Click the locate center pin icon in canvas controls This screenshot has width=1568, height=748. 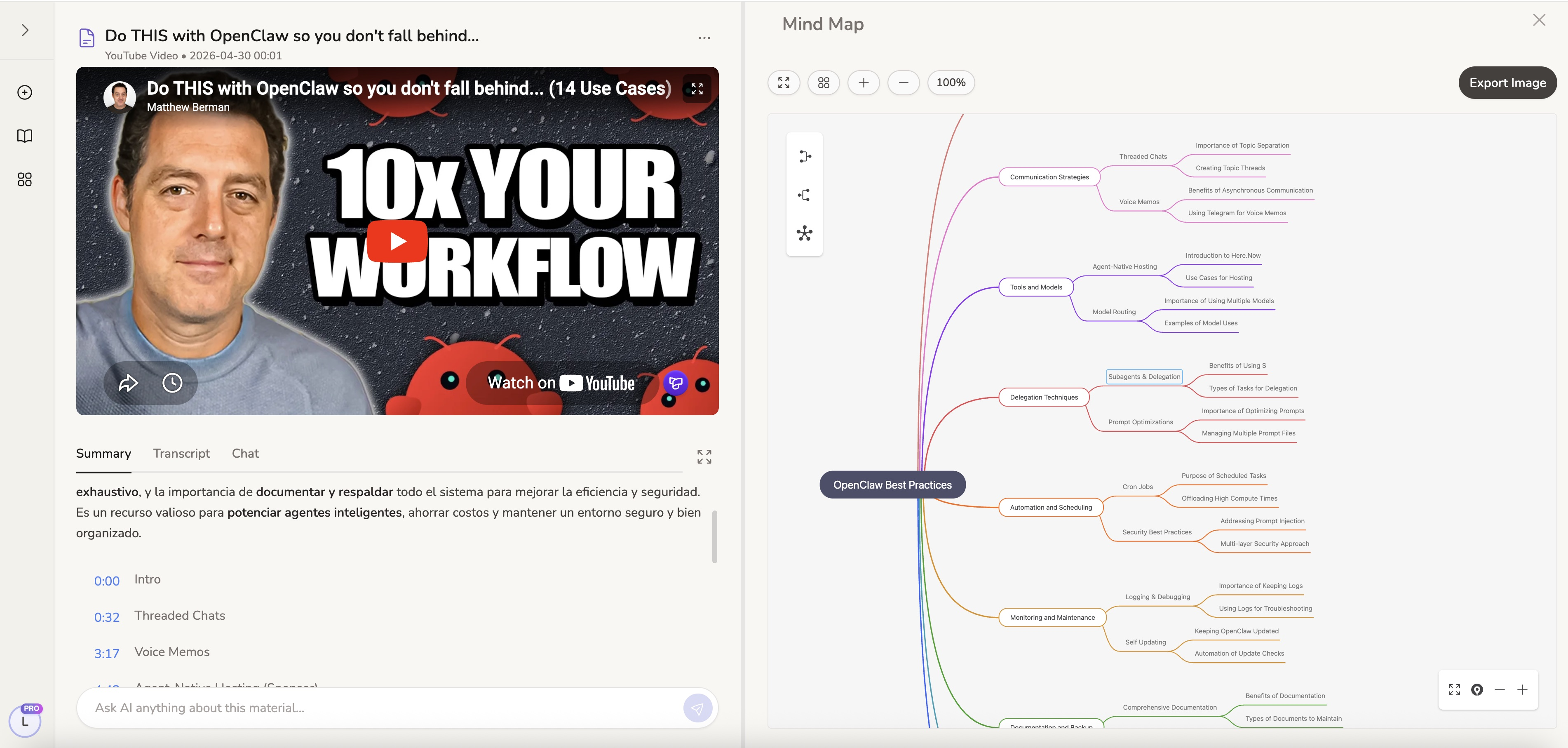1476,689
